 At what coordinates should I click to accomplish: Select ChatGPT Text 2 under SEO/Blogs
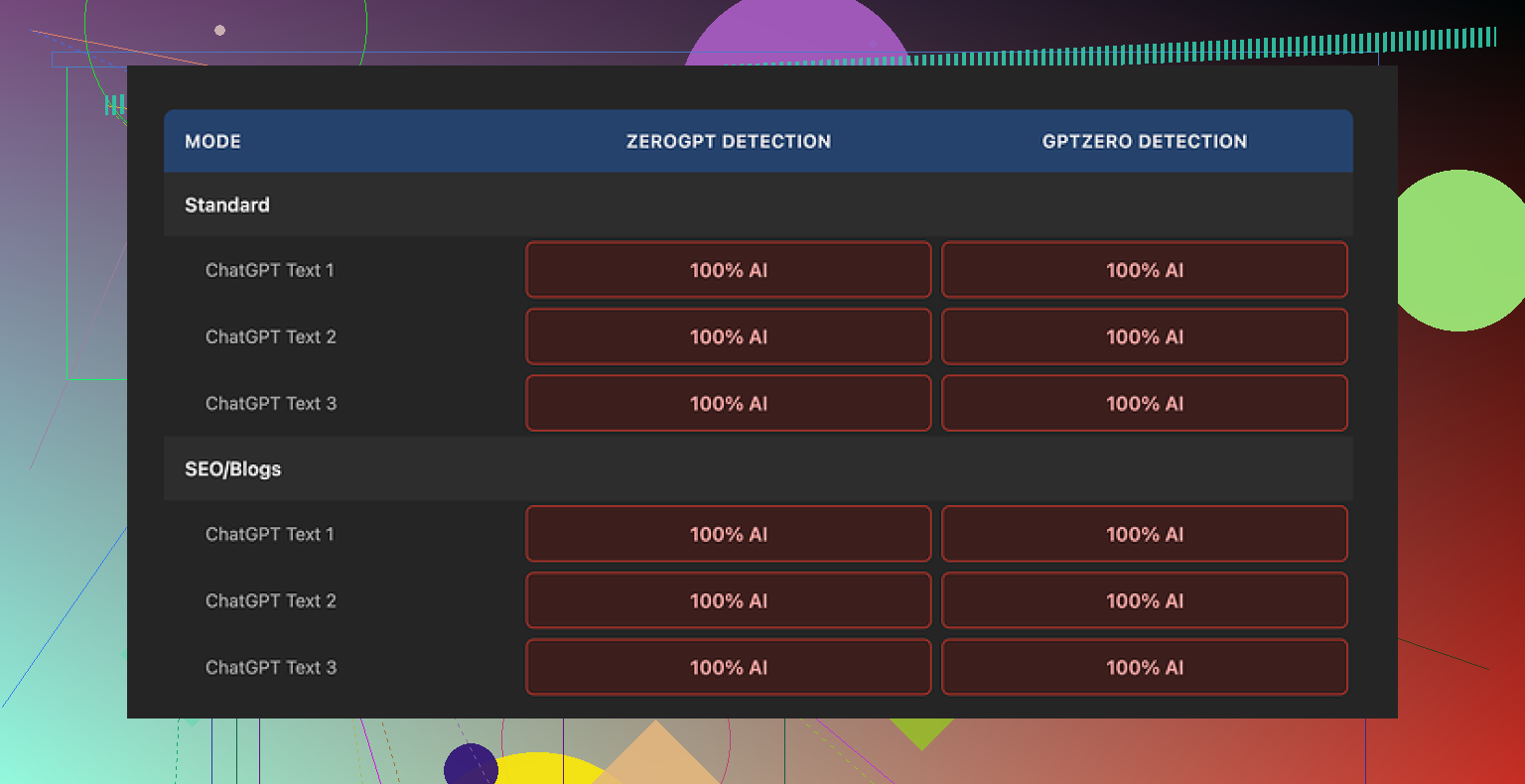pos(270,600)
